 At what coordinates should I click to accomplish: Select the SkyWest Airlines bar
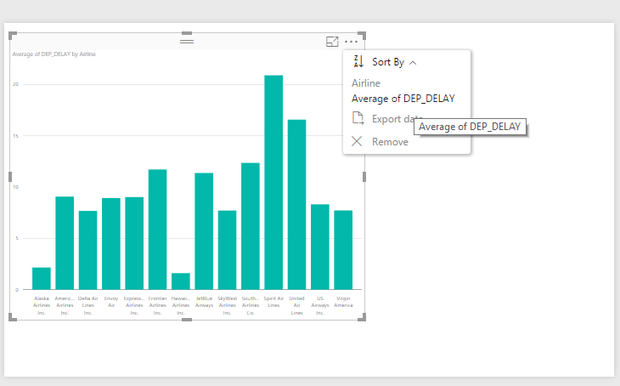pos(227,250)
